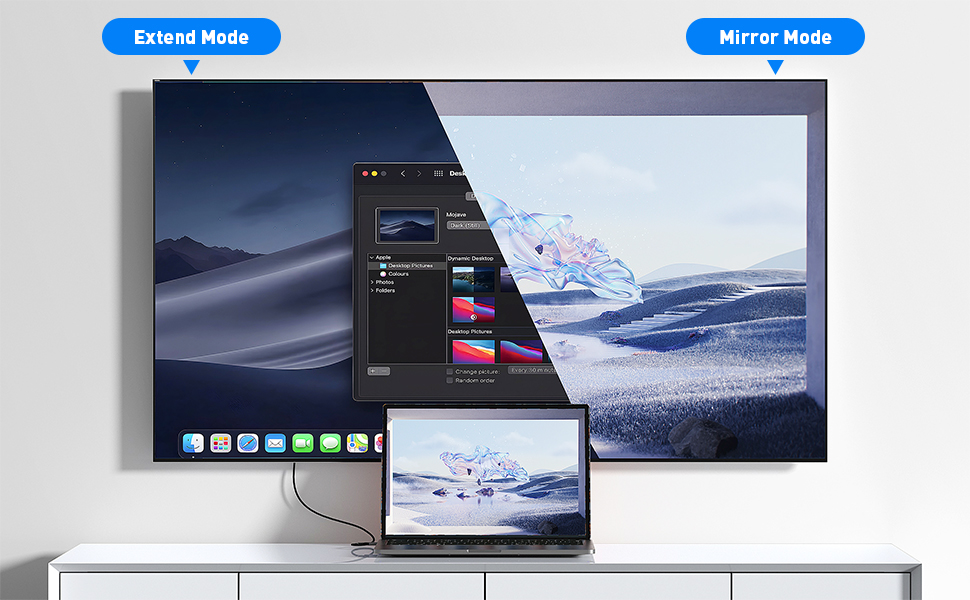
Task: Open Finder from the Dock
Action: point(194,443)
